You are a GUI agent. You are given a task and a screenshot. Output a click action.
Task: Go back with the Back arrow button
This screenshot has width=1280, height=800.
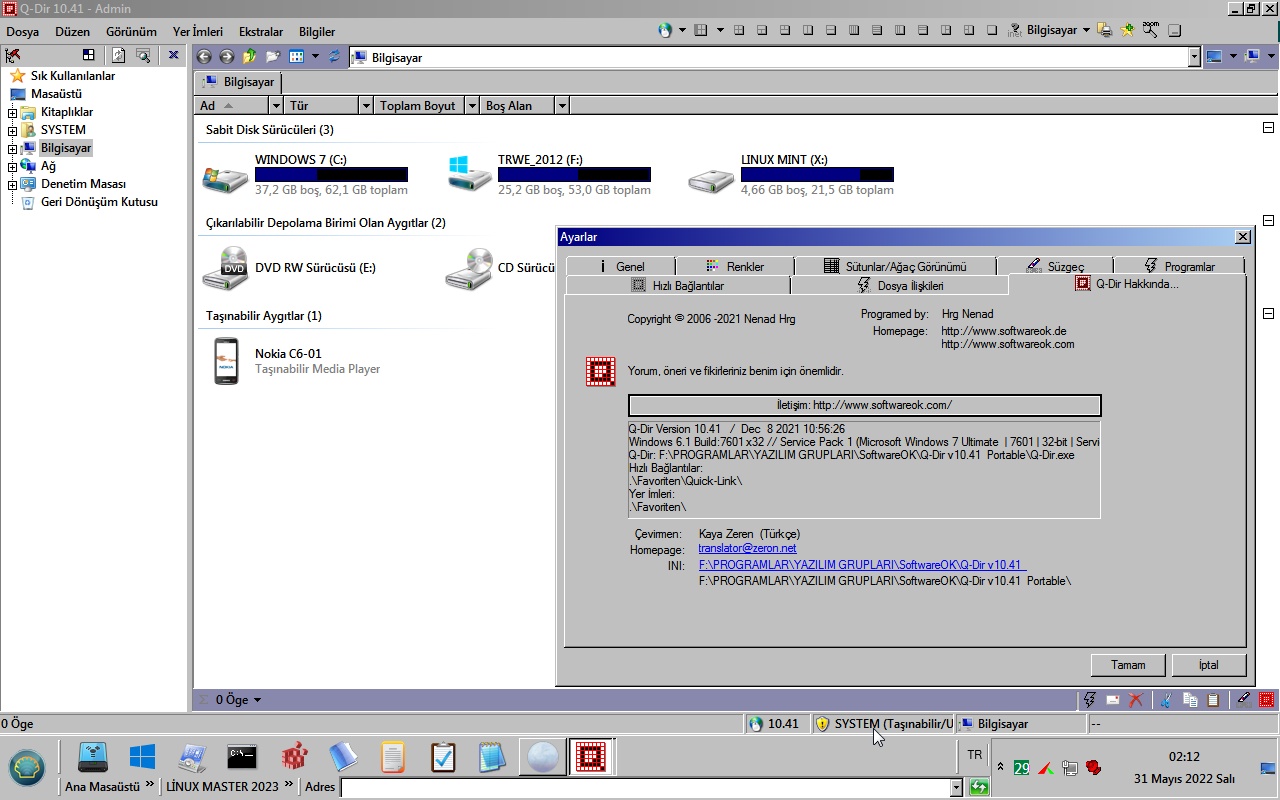pyautogui.click(x=204, y=57)
